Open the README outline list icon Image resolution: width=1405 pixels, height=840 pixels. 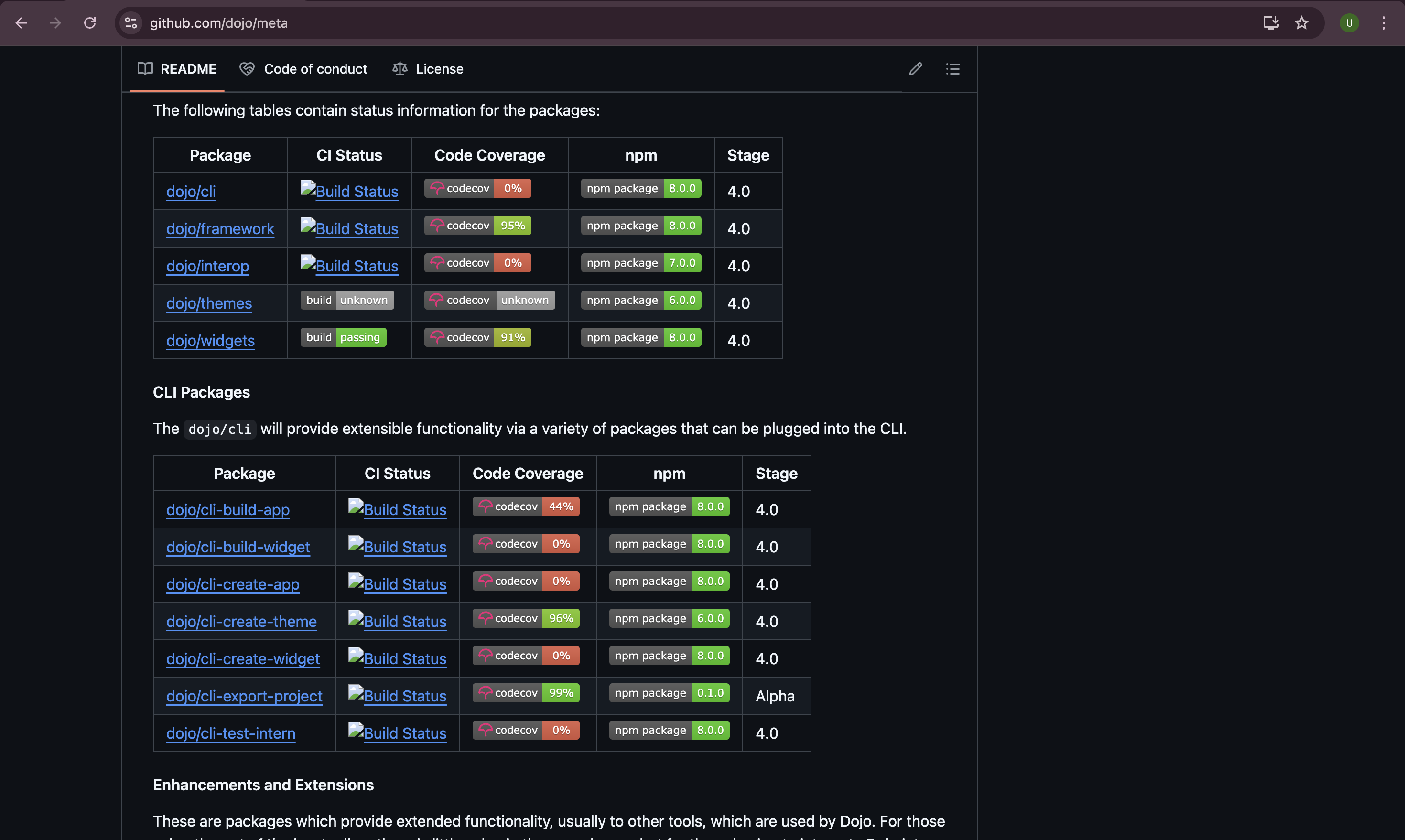tap(953, 69)
